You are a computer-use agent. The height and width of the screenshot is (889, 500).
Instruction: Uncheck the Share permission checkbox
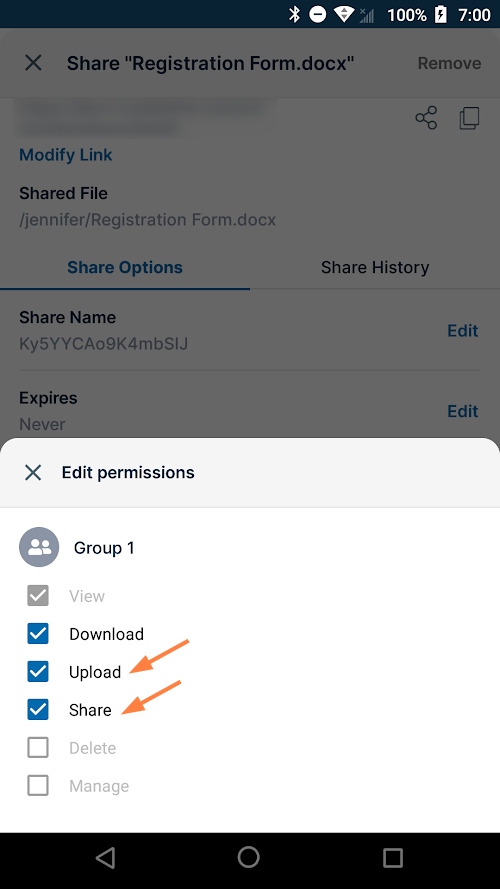(38, 710)
